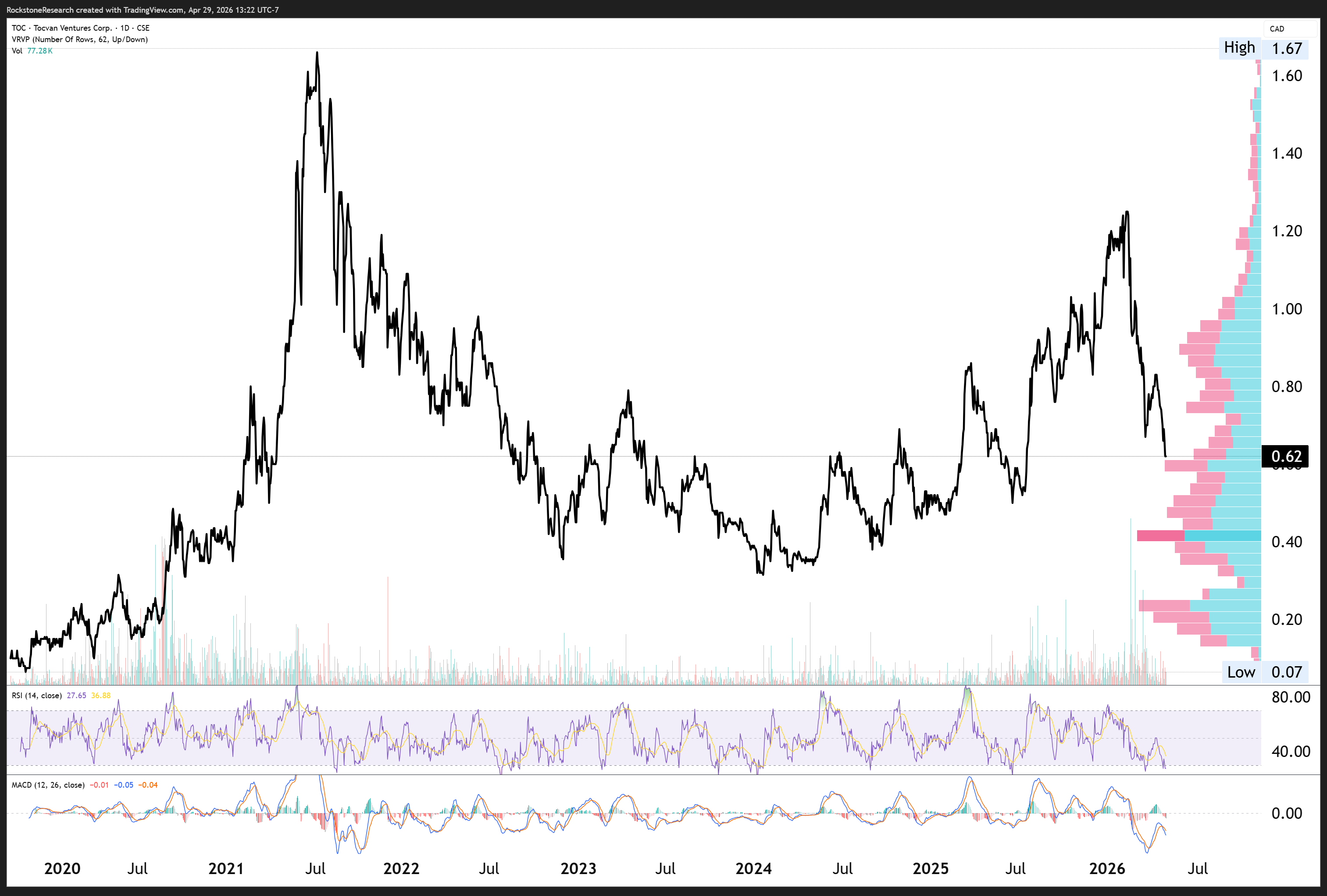1327x896 pixels.
Task: Click the MACD (12, 26, close) legend
Action: tap(48, 785)
